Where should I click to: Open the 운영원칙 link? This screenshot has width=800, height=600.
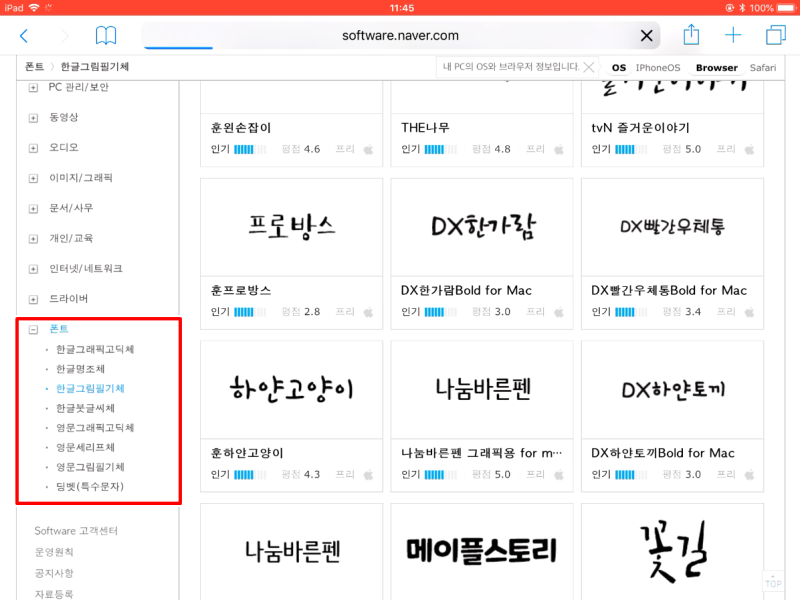54,552
